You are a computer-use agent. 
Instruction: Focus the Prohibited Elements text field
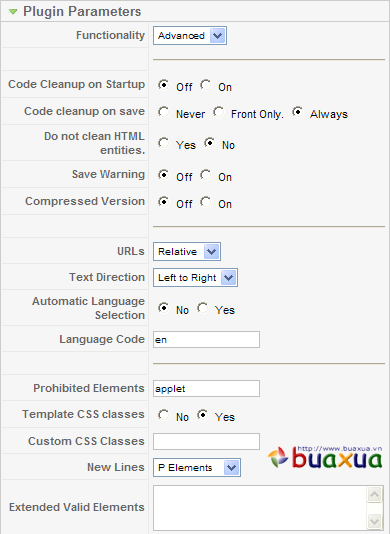(x=206, y=389)
